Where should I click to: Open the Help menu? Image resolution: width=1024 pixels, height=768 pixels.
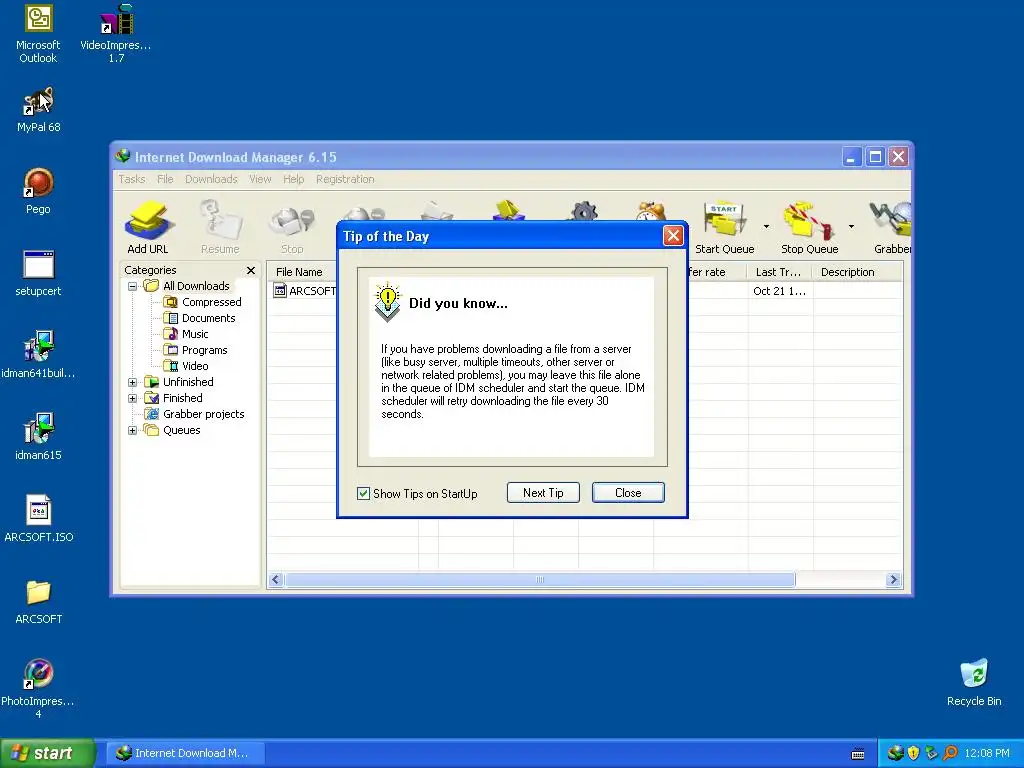click(x=294, y=179)
